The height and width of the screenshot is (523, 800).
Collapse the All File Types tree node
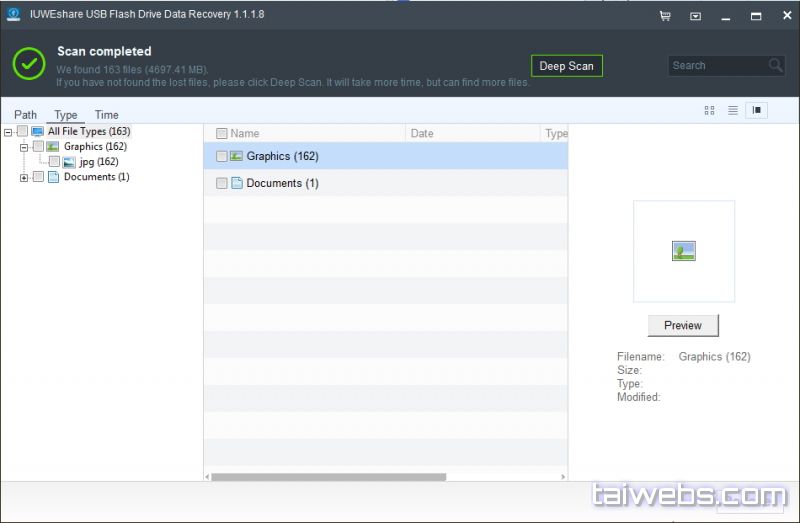pyautogui.click(x=8, y=132)
